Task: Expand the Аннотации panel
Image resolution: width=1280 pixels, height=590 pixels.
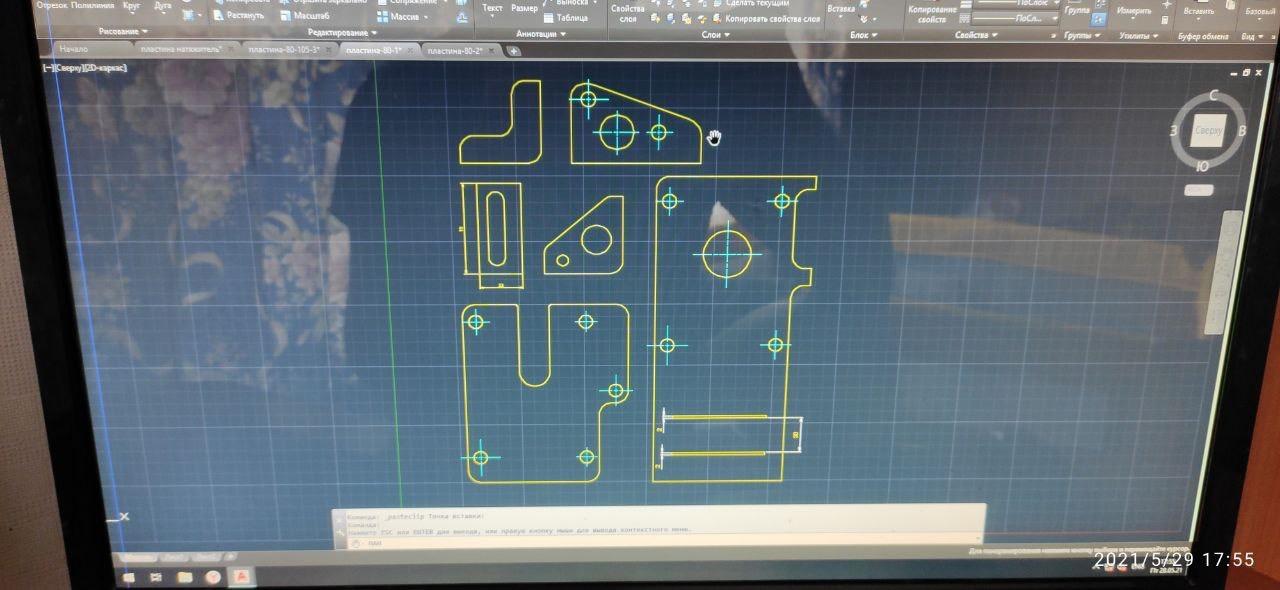Action: point(541,34)
